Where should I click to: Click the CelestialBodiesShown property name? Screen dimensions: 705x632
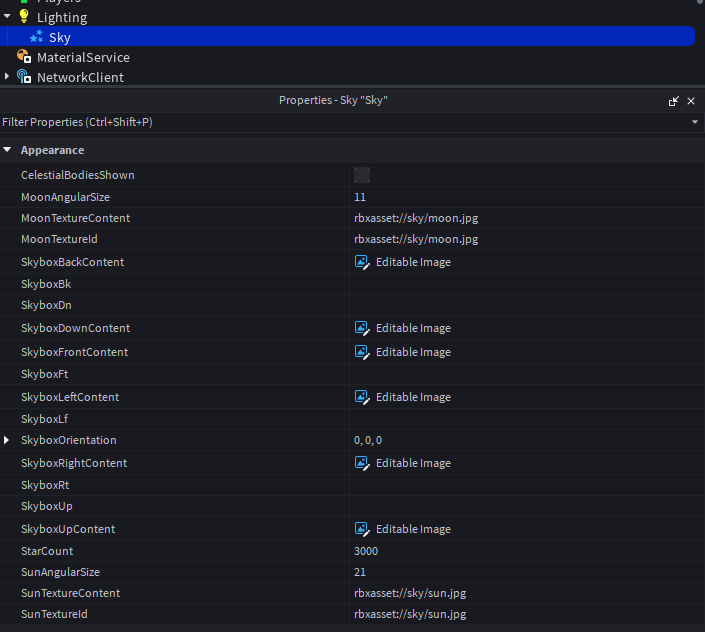pos(78,175)
